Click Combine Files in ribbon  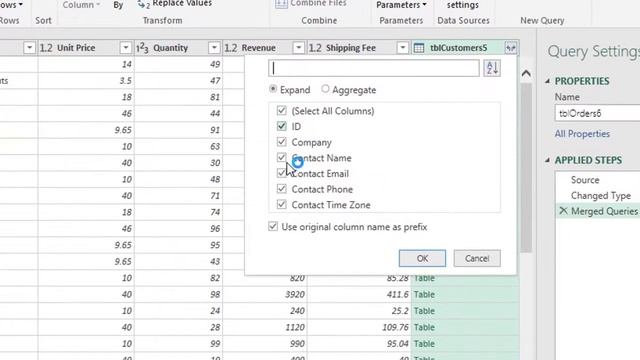click(x=311, y=4)
